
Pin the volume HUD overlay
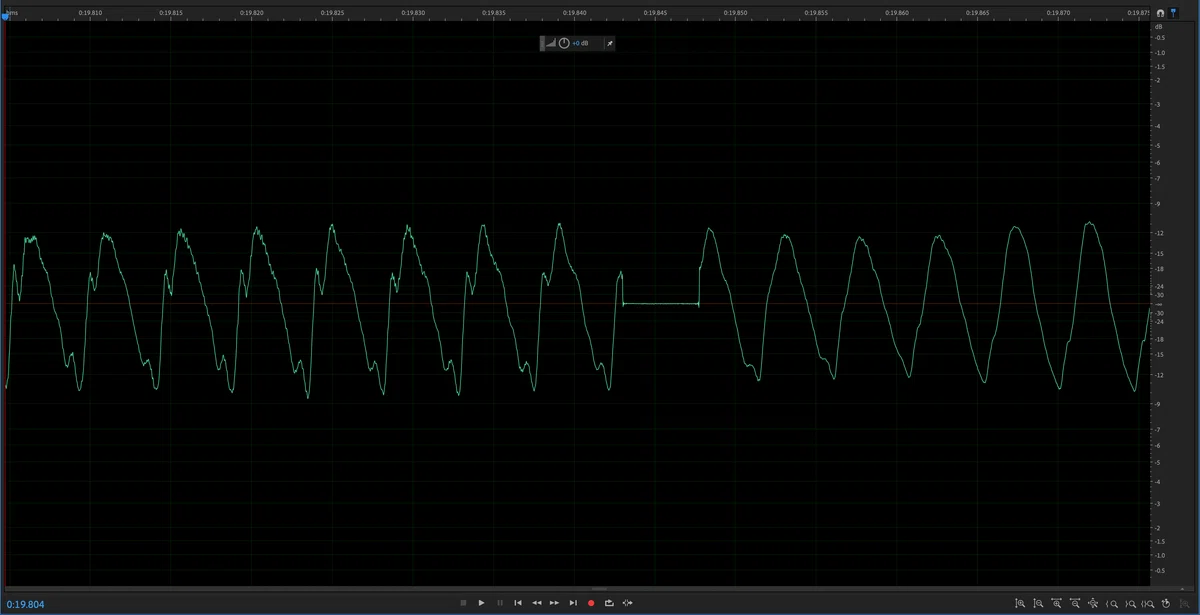click(610, 43)
